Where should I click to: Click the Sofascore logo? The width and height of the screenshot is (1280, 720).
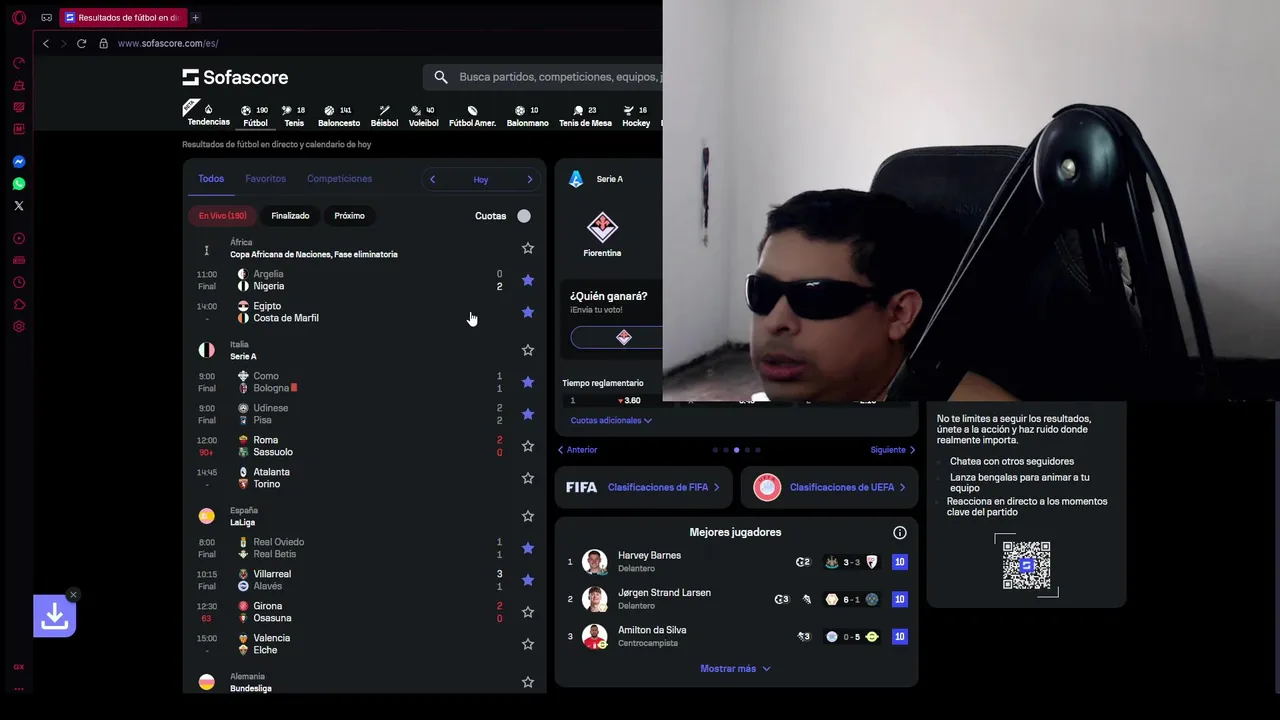(x=235, y=77)
